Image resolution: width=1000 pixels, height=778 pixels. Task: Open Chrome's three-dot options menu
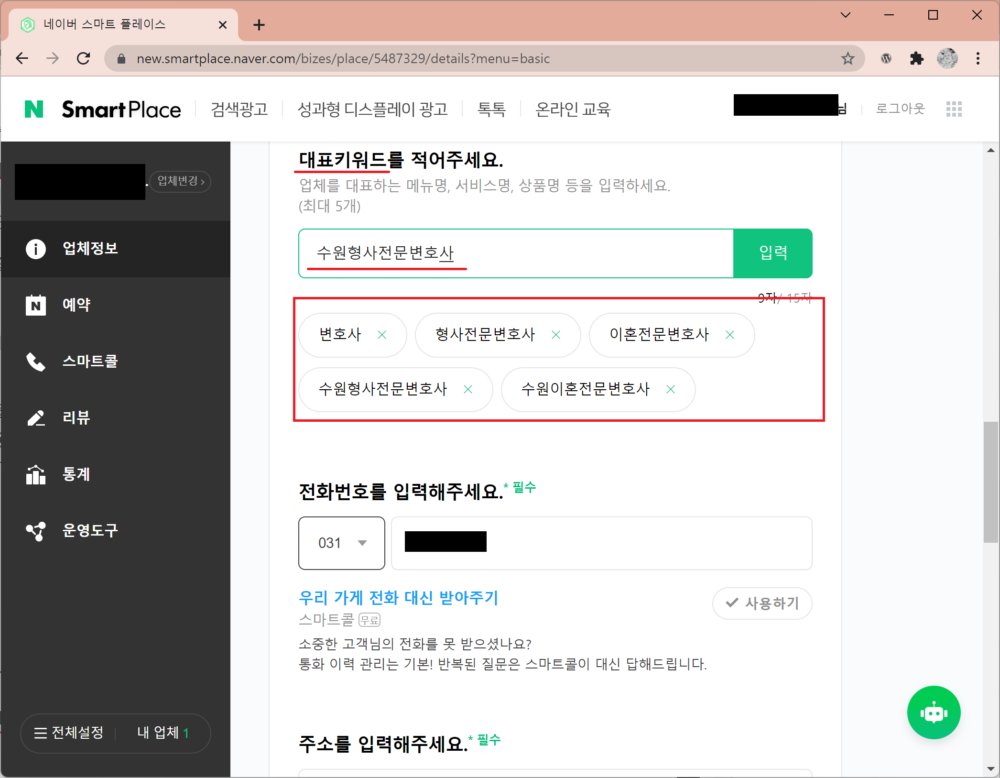[977, 58]
